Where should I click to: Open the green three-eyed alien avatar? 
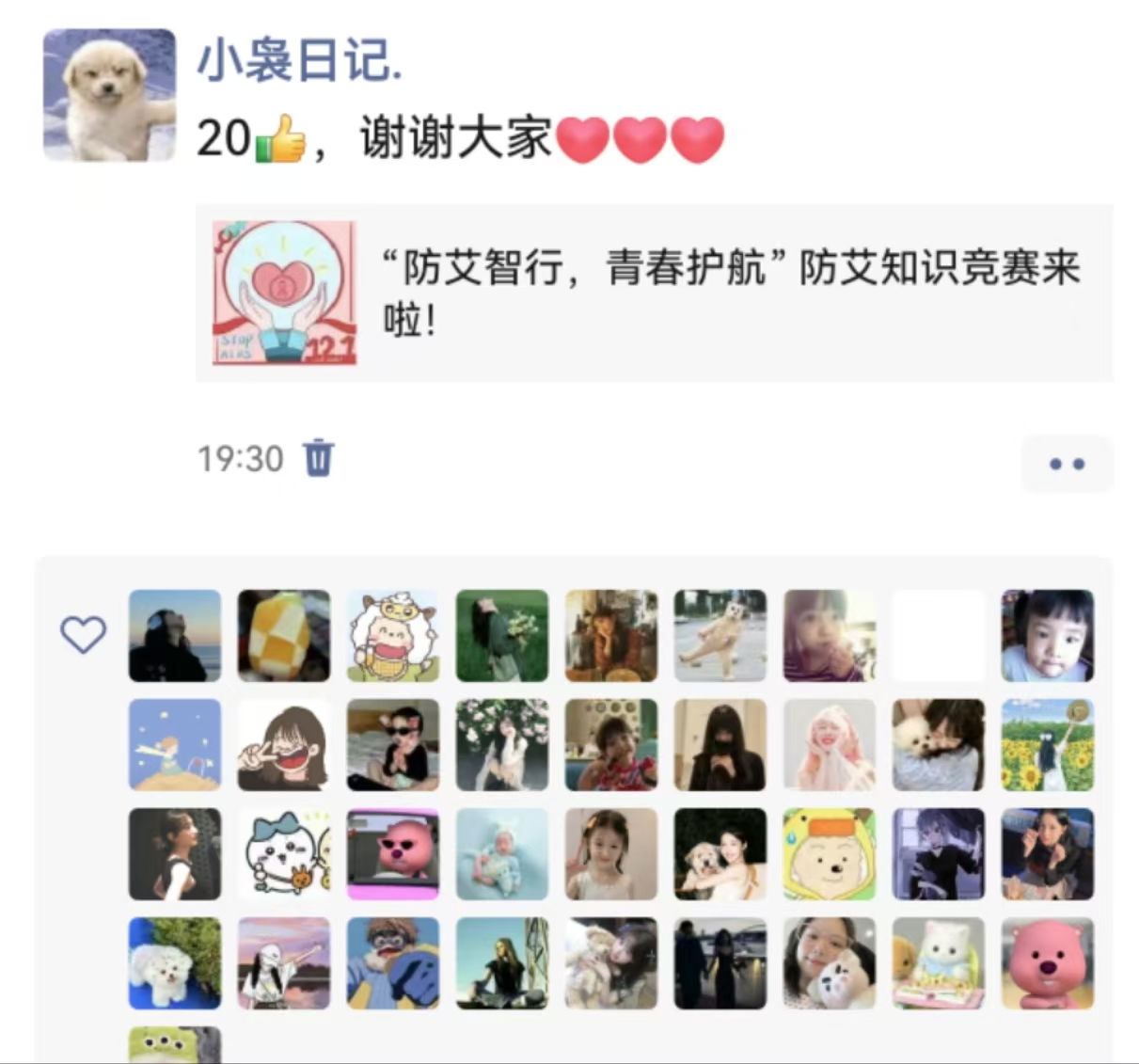[175, 1045]
